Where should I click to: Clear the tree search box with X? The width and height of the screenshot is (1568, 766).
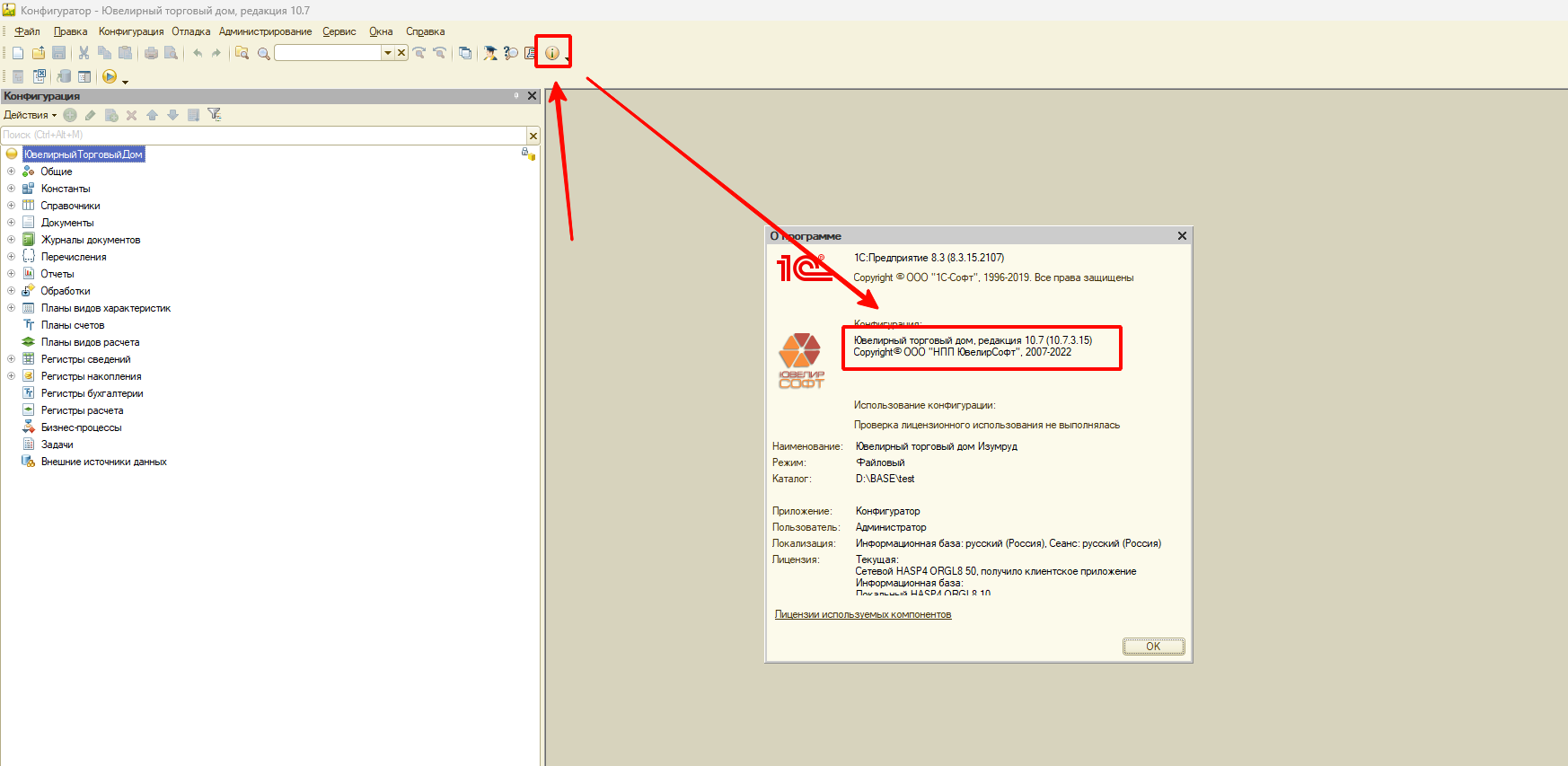coord(533,136)
